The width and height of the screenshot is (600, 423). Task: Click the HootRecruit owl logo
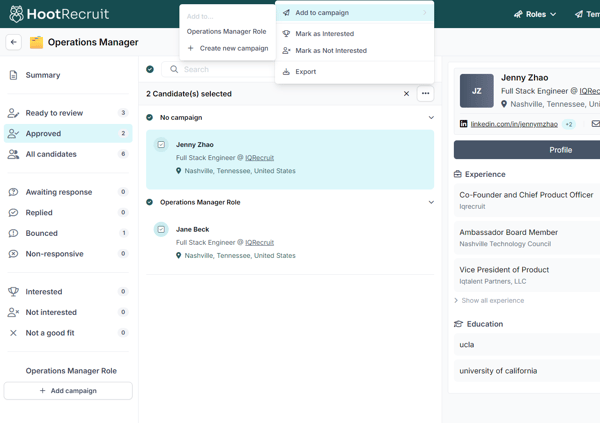click(18, 14)
